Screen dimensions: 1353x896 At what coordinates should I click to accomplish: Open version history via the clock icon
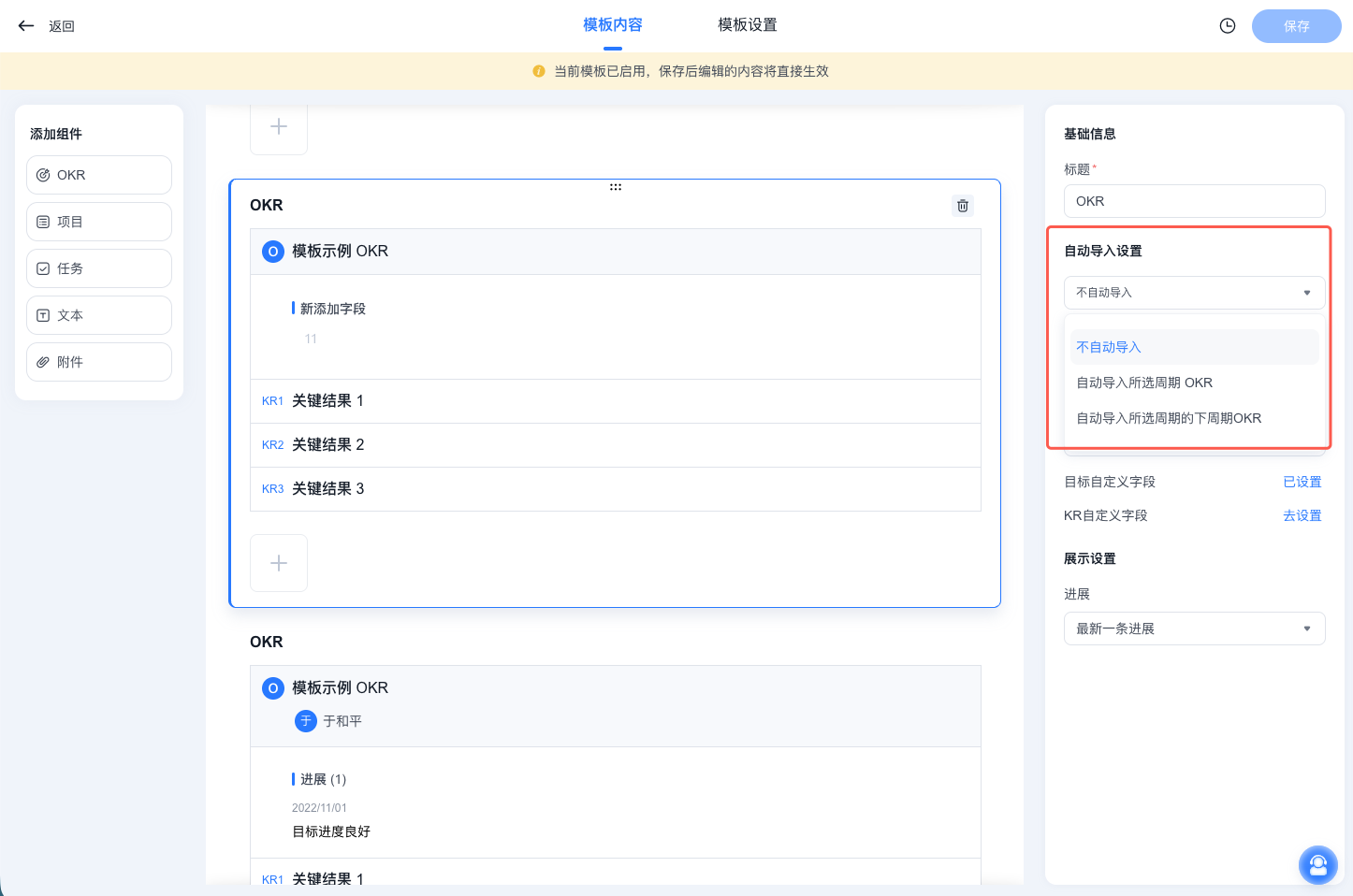pos(1227,25)
